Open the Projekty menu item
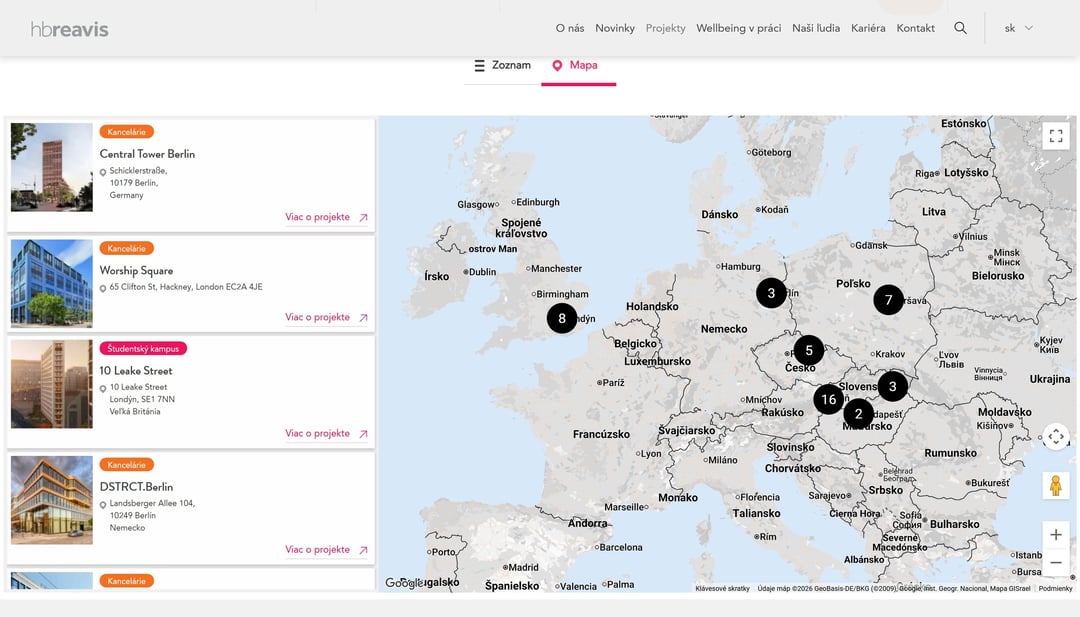The width and height of the screenshot is (1080, 617). click(665, 28)
